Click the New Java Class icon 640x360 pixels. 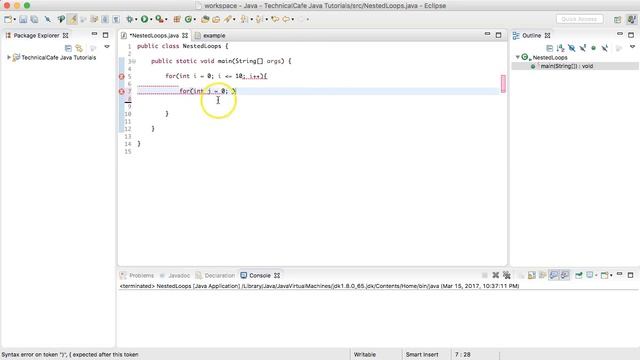(188, 19)
